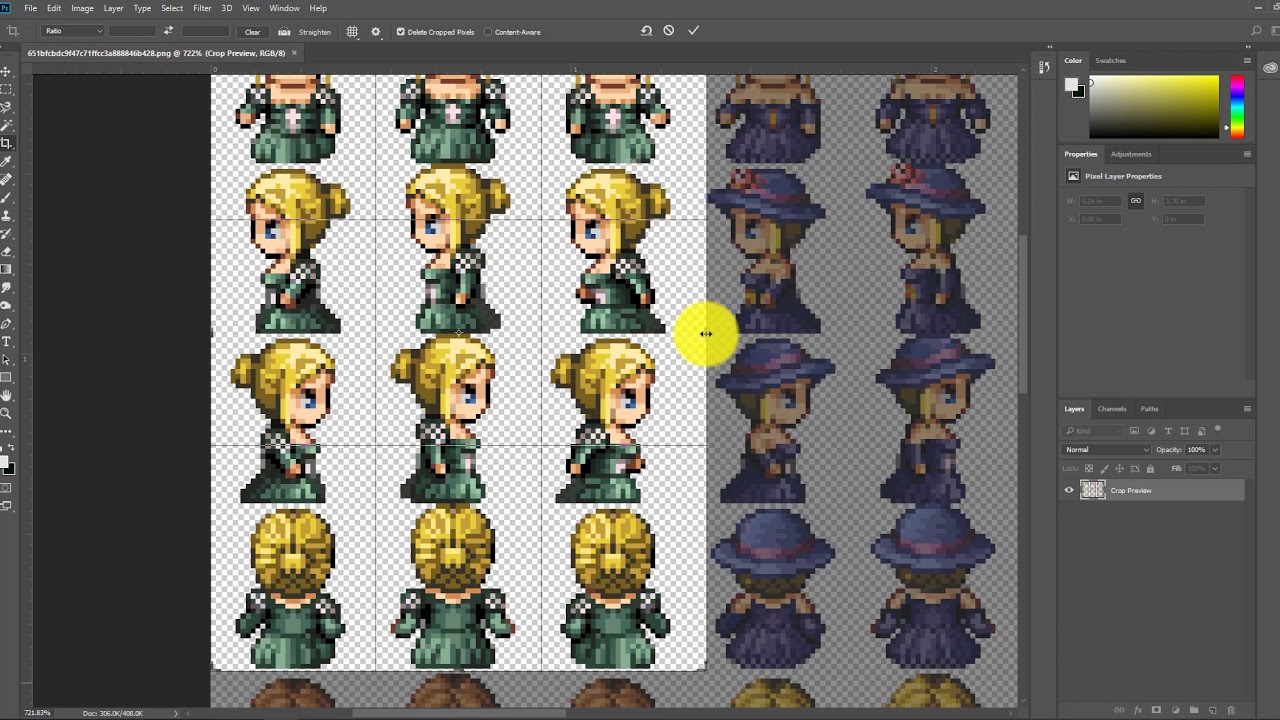Click the Clear button
The width and height of the screenshot is (1280, 720).
pos(252,32)
